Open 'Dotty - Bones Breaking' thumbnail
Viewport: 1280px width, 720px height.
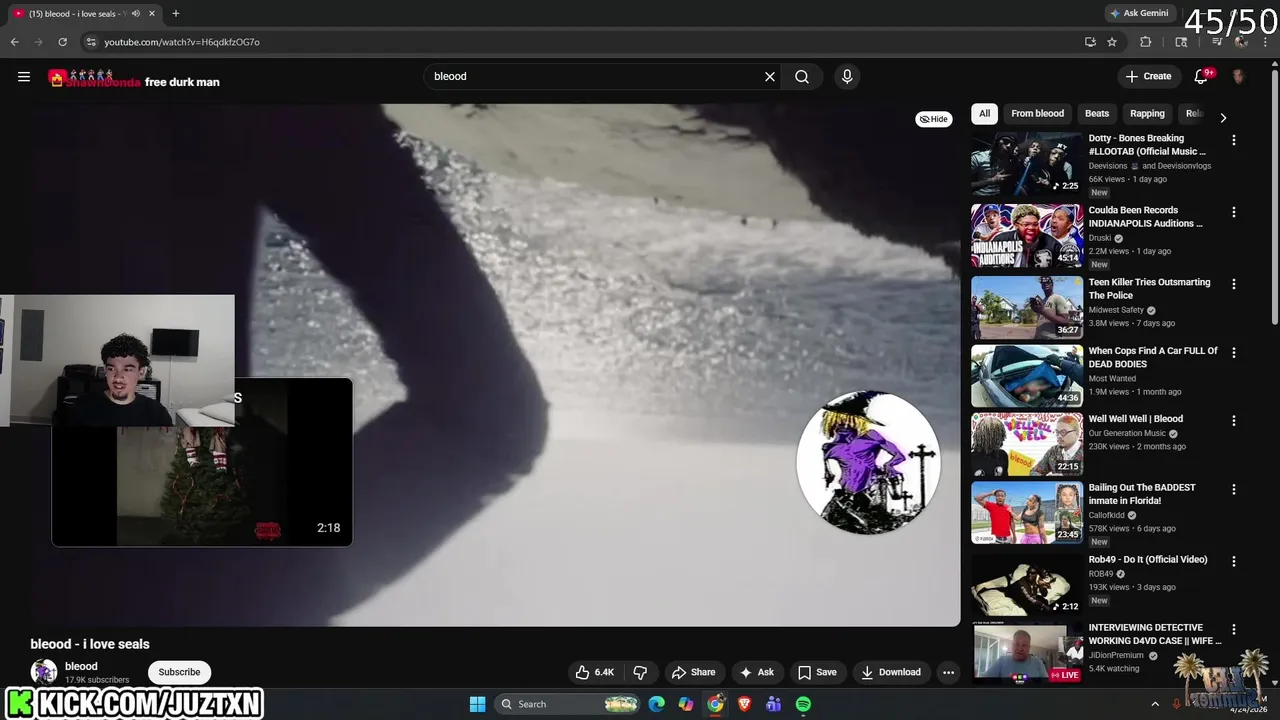1026,164
